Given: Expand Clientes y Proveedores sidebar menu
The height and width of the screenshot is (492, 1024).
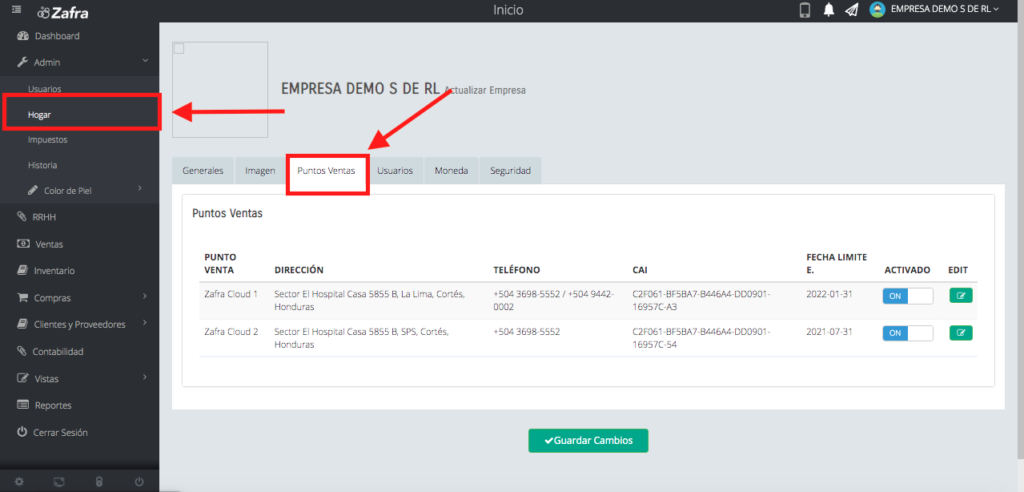Looking at the screenshot, I should point(79,324).
